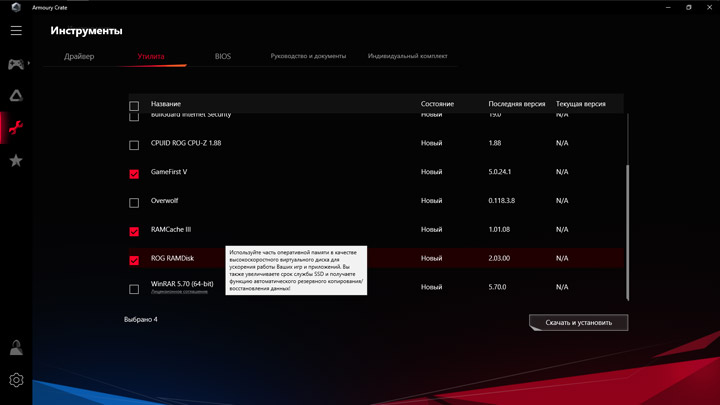
Task: Open the hamburger navigation menu
Action: [16, 30]
